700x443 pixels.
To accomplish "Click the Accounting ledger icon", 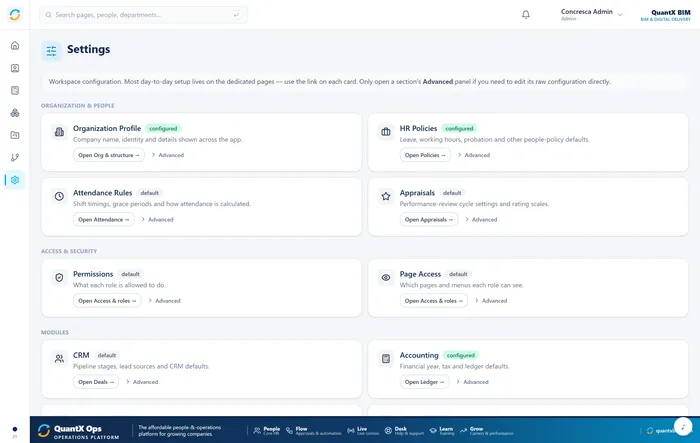I will (386, 359).
